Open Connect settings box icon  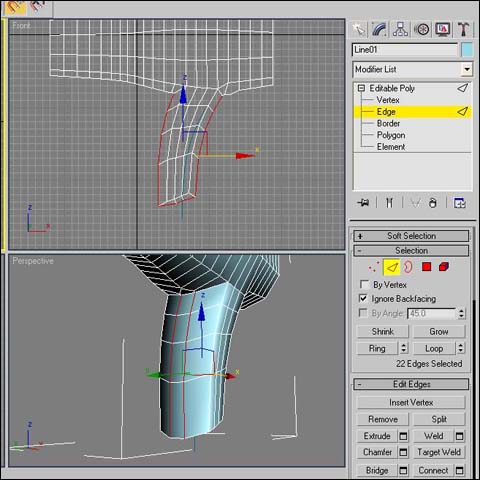[x=460, y=470]
